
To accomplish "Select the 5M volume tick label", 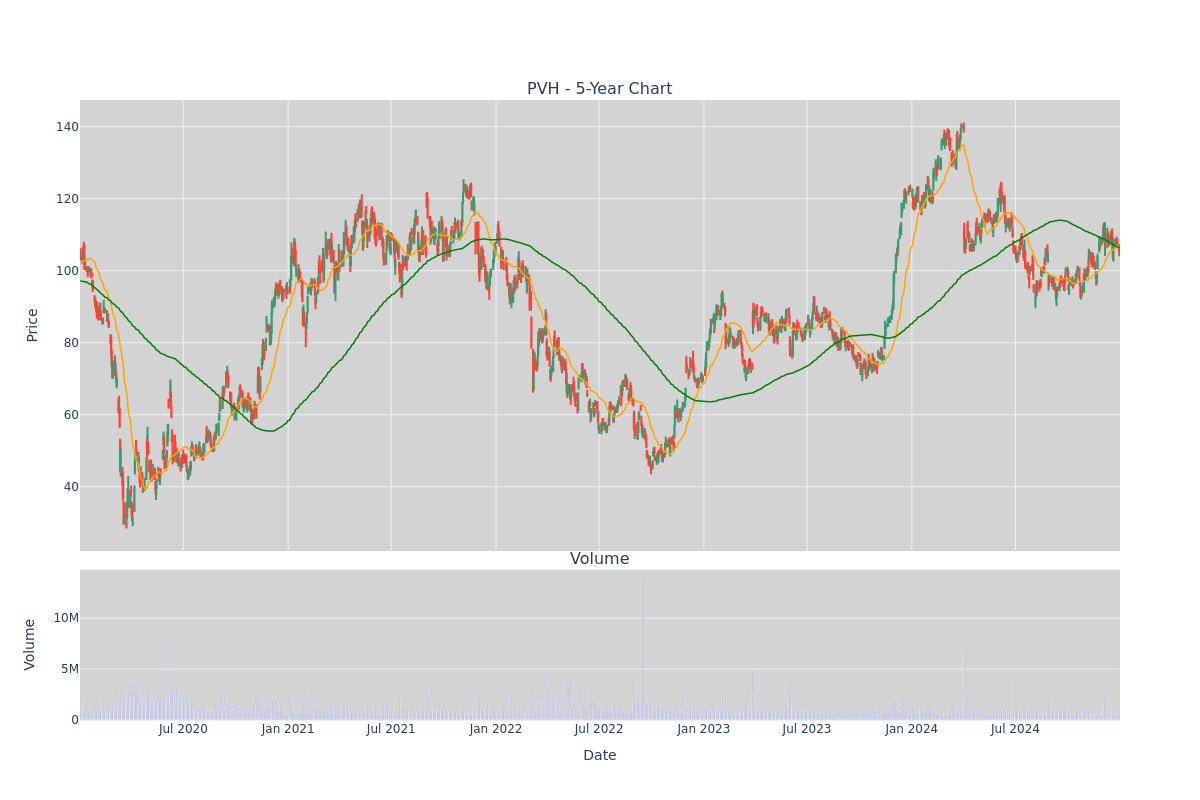I will pyautogui.click(x=70, y=669).
